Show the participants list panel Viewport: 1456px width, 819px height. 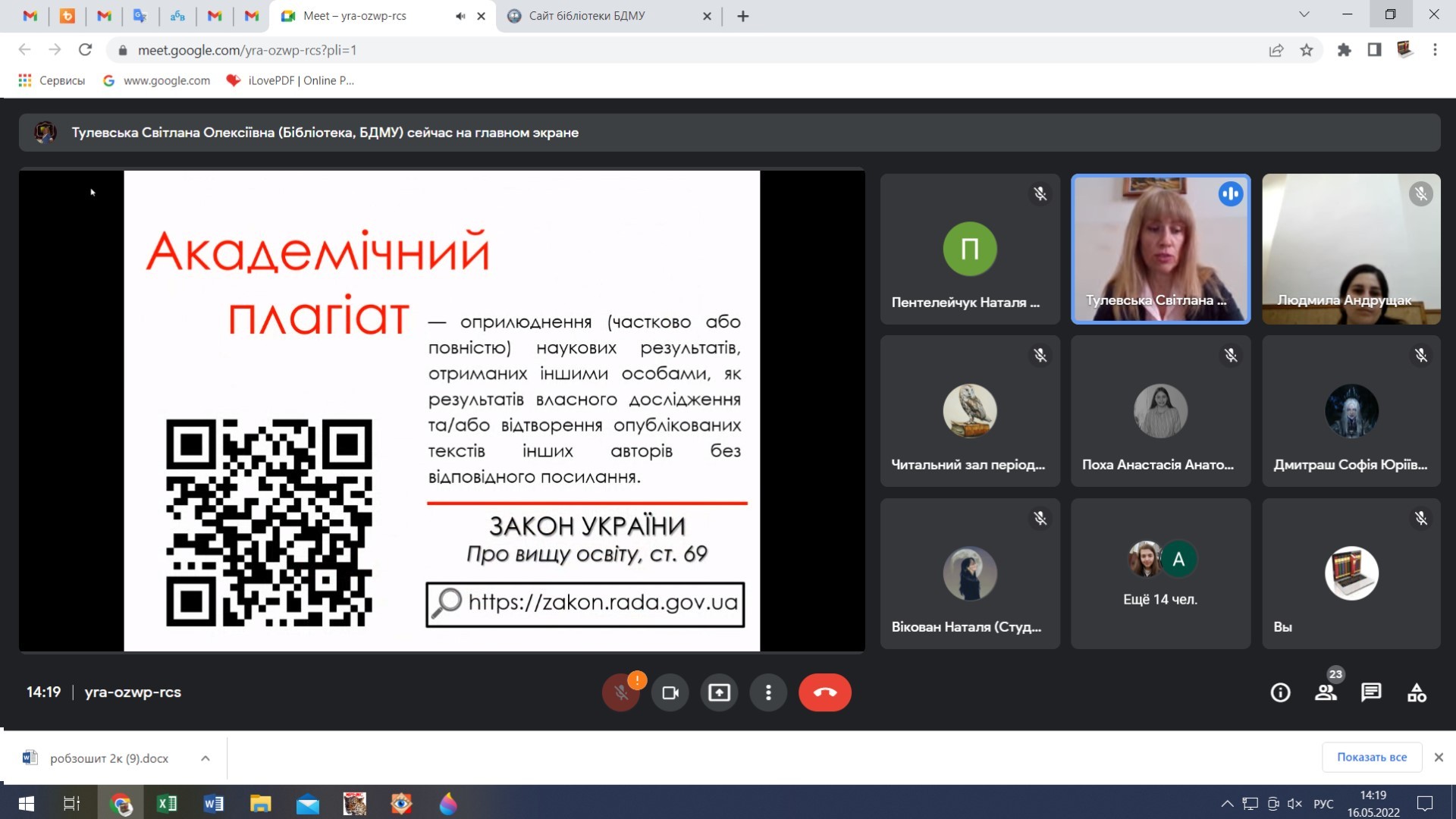pos(1326,692)
